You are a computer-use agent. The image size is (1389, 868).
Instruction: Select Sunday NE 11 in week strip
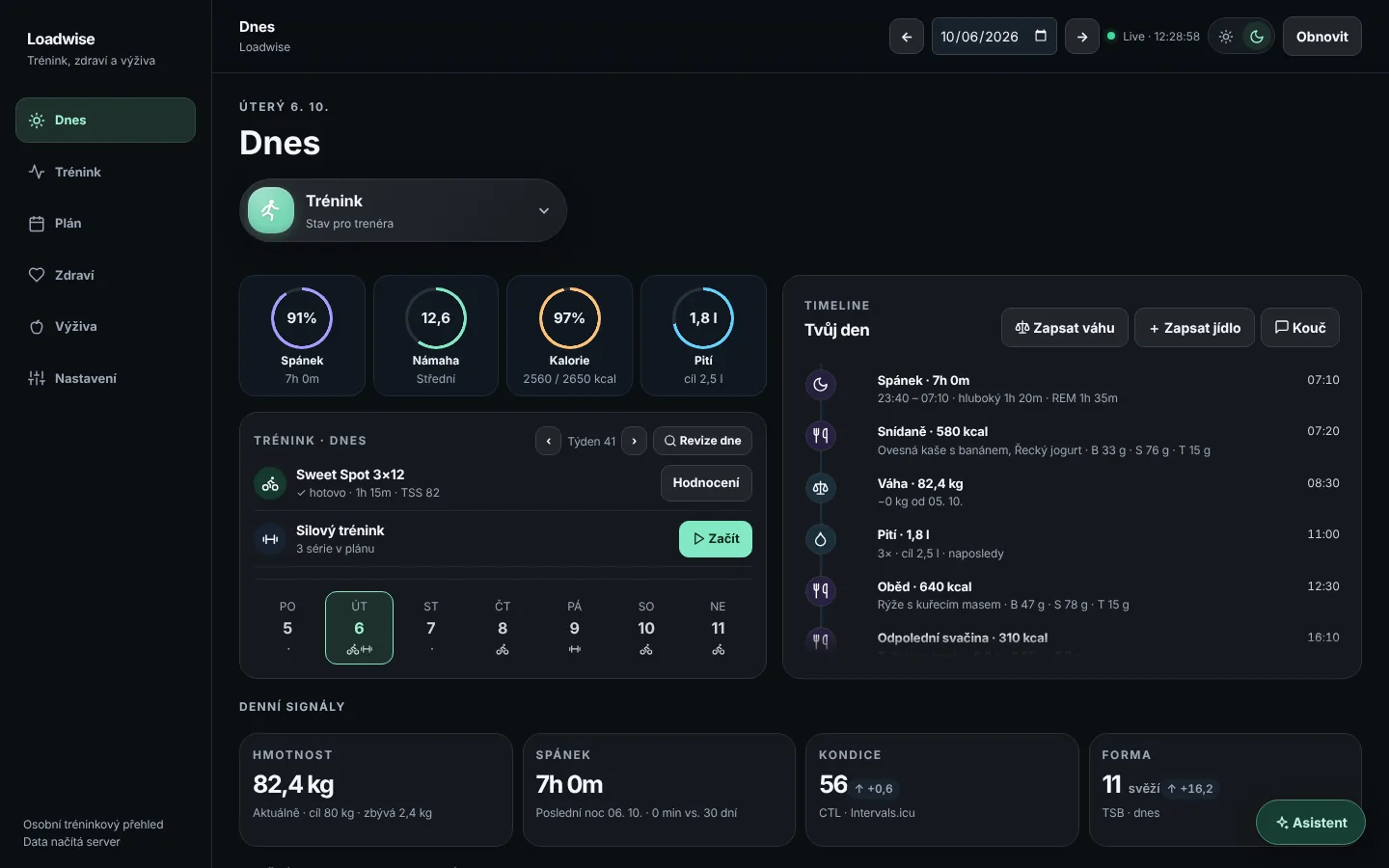[x=718, y=628]
